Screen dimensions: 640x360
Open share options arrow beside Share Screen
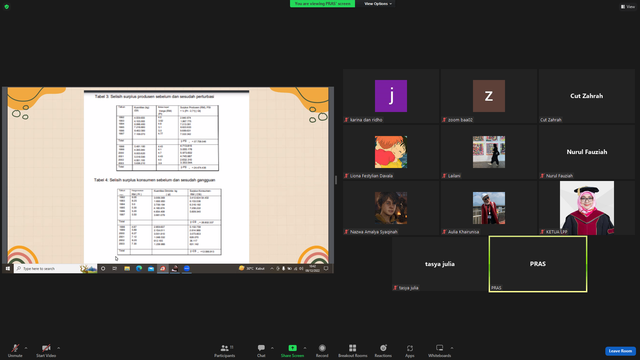(305, 348)
